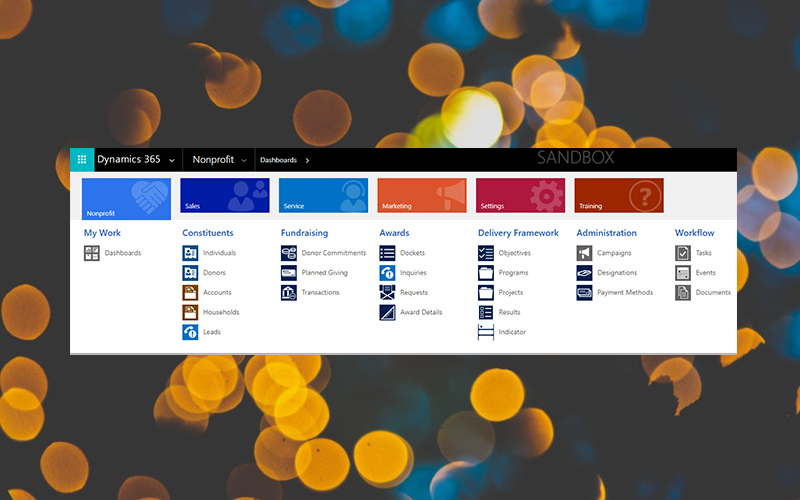Click the Campaigns icon
The height and width of the screenshot is (500, 800).
pos(585,253)
